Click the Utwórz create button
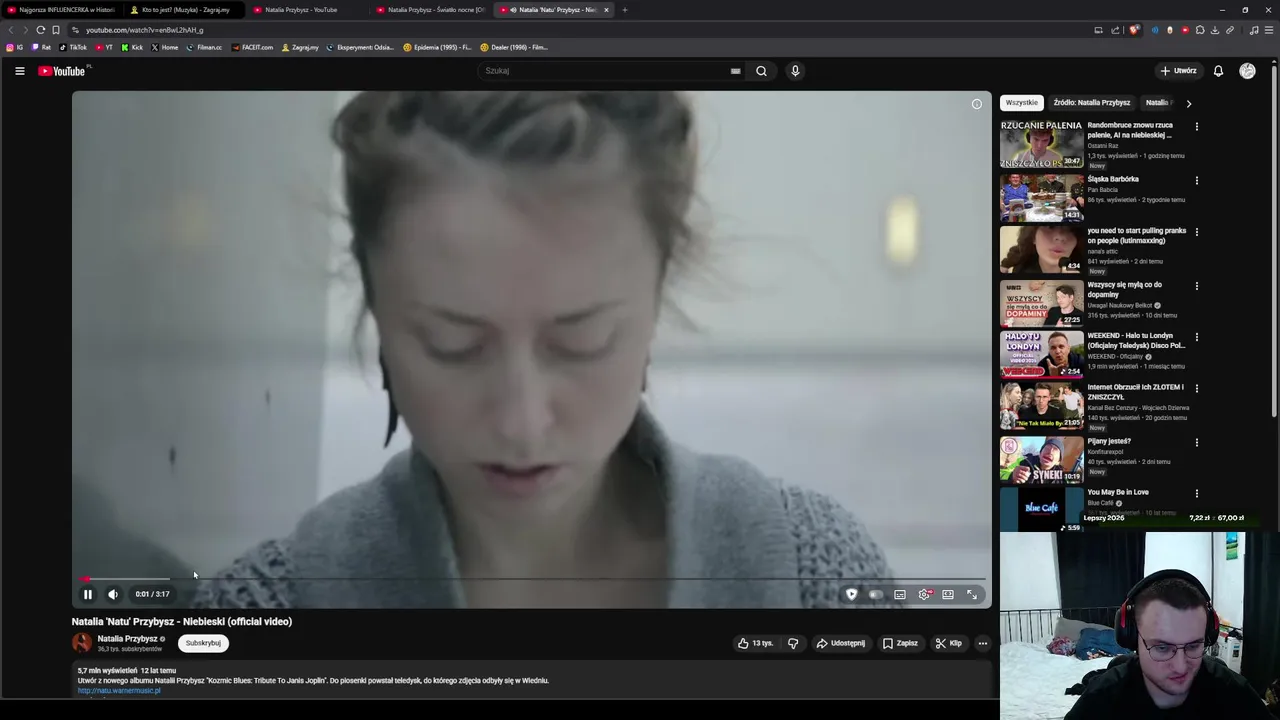The image size is (1280, 720). pyautogui.click(x=1178, y=71)
